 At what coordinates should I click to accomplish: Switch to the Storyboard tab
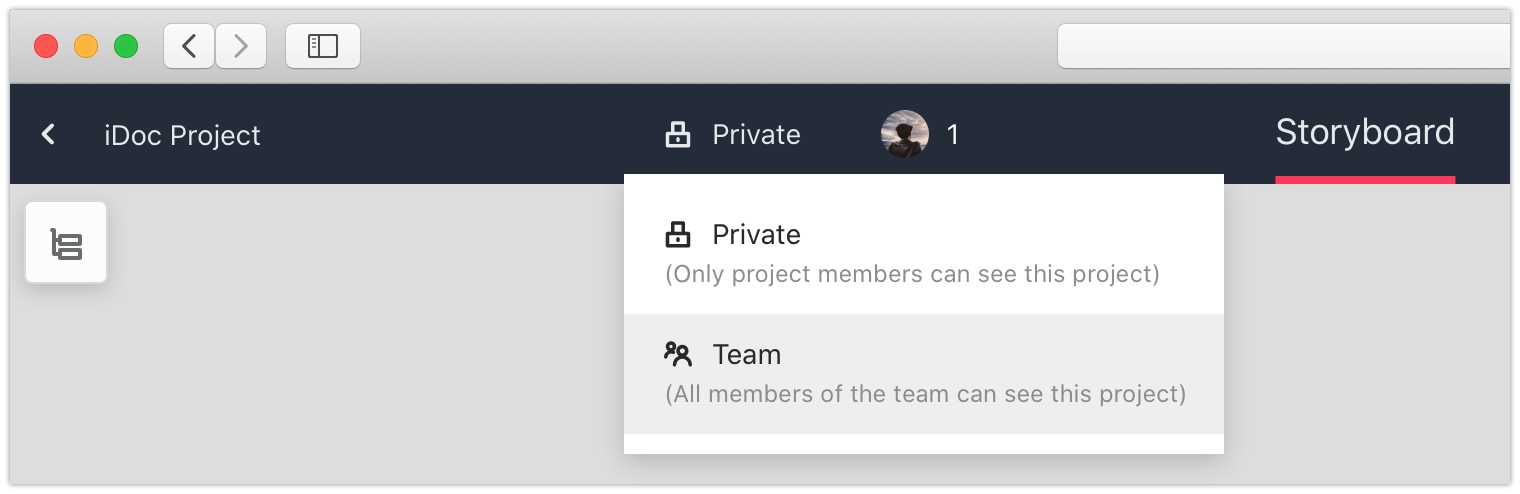tap(1365, 133)
